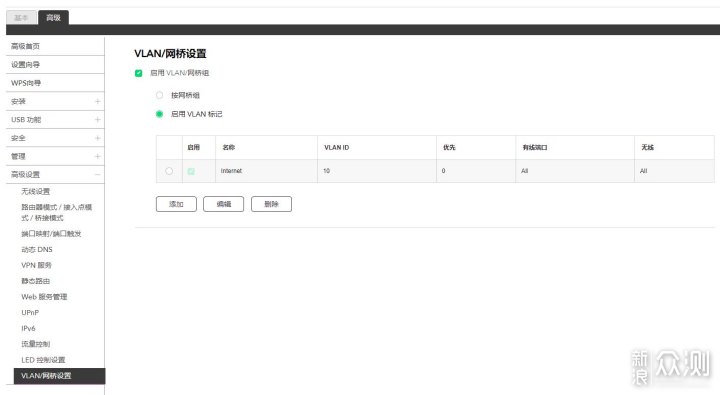Select the 高级 tab
The image size is (720, 395).
(x=53, y=17)
